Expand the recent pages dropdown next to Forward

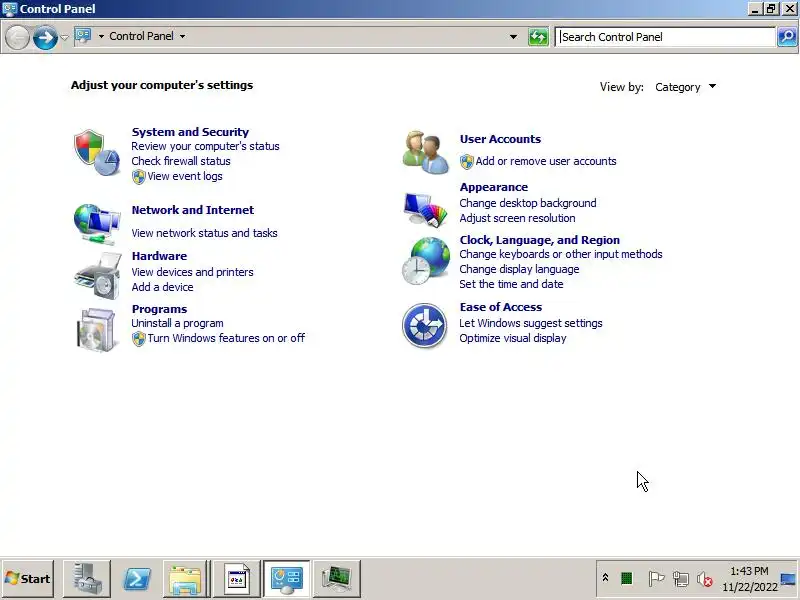(64, 37)
